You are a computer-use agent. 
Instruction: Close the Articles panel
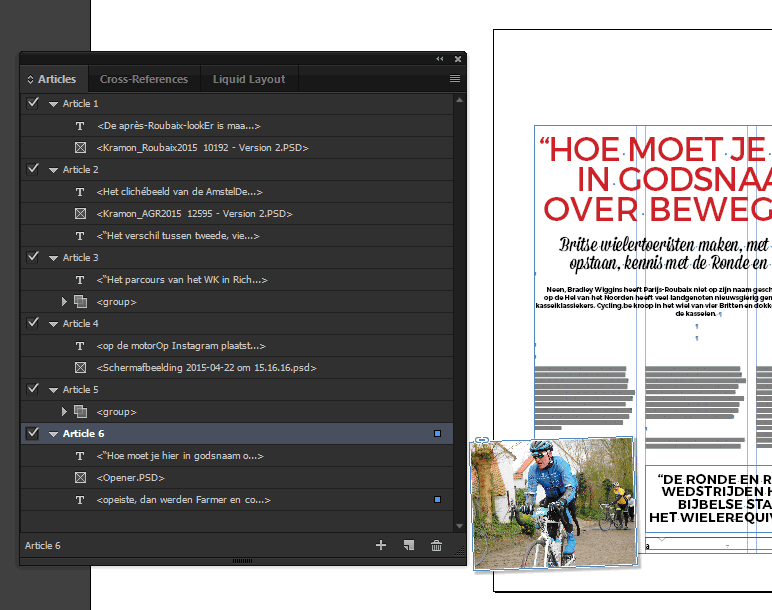click(458, 59)
